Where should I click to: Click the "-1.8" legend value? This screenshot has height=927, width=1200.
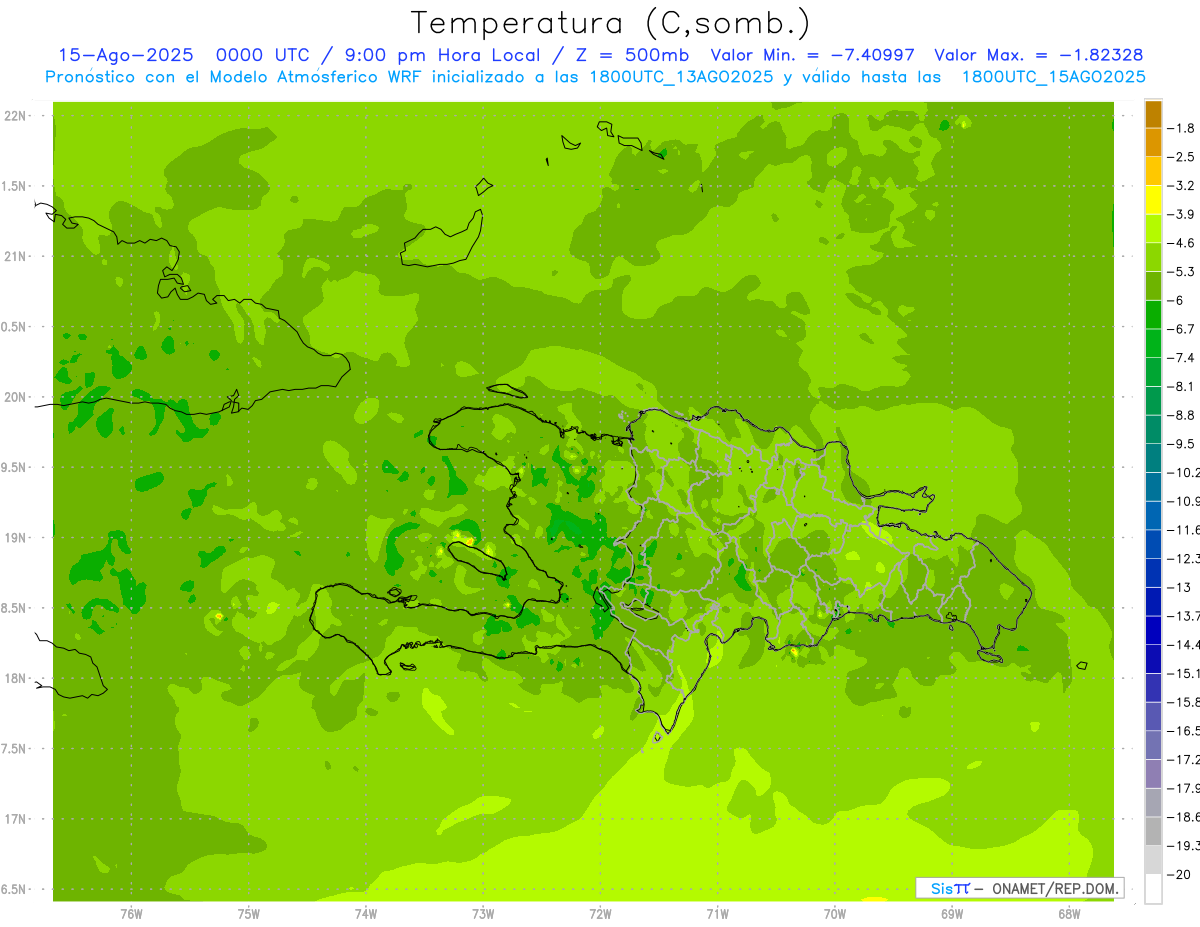click(1181, 128)
